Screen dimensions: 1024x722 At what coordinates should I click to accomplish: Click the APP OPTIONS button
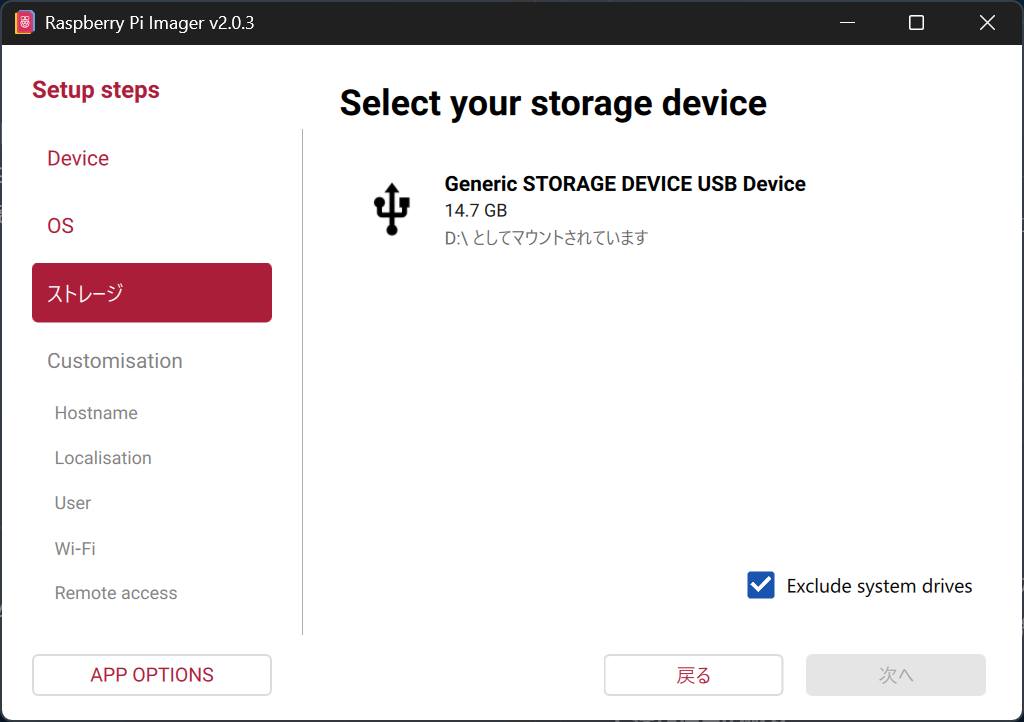152,675
